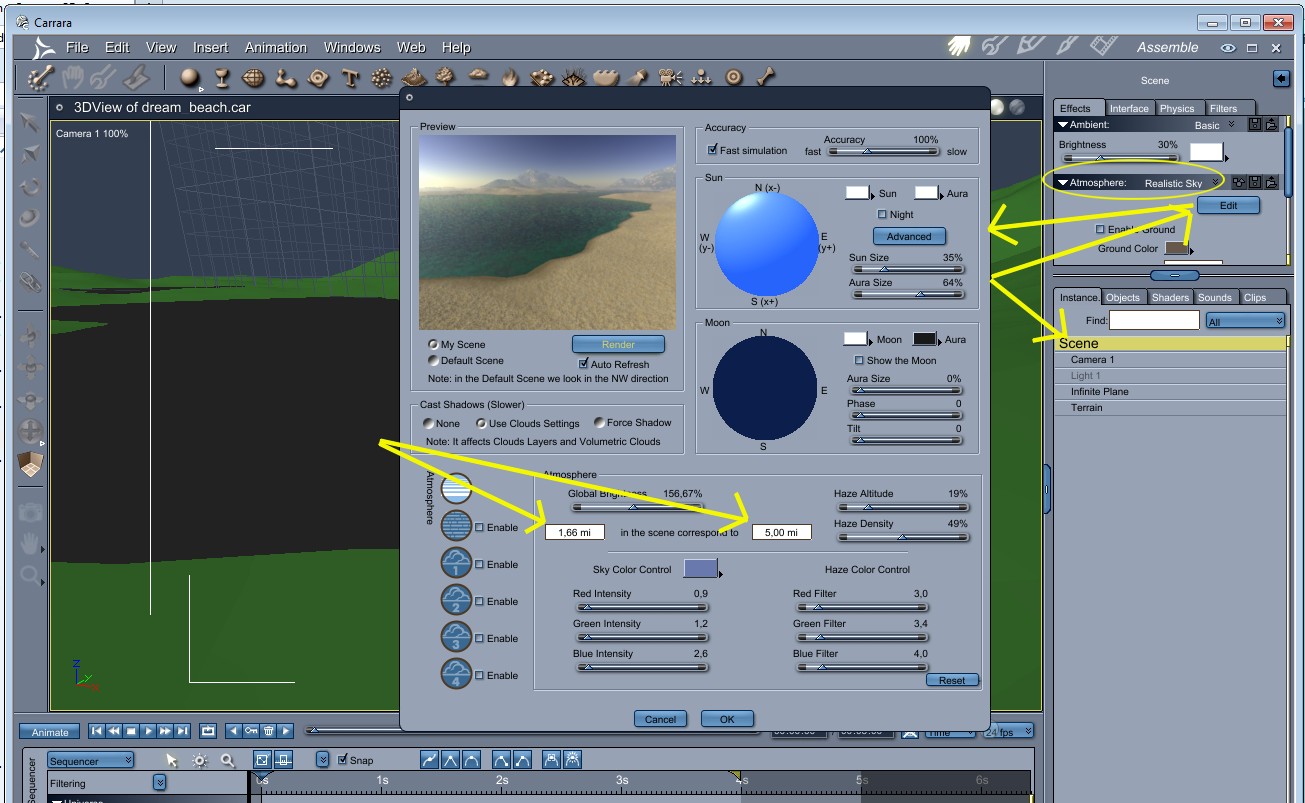1305x803 pixels.
Task: Select the My Scene radio button
Action: pos(433,344)
